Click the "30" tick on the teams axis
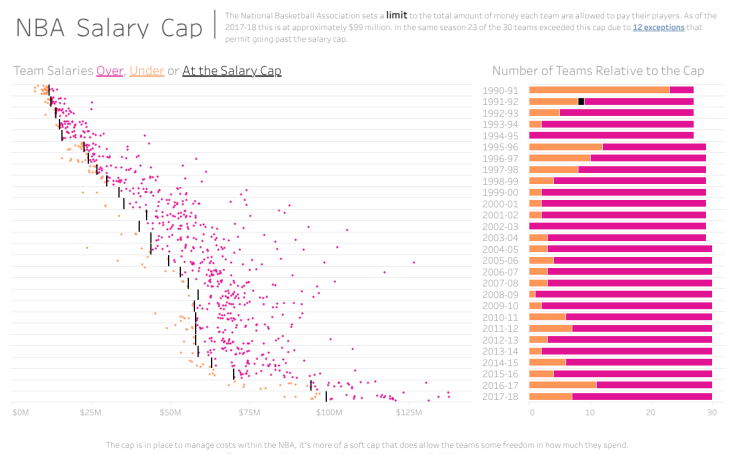Screen dimensions: 736x454 711,412
